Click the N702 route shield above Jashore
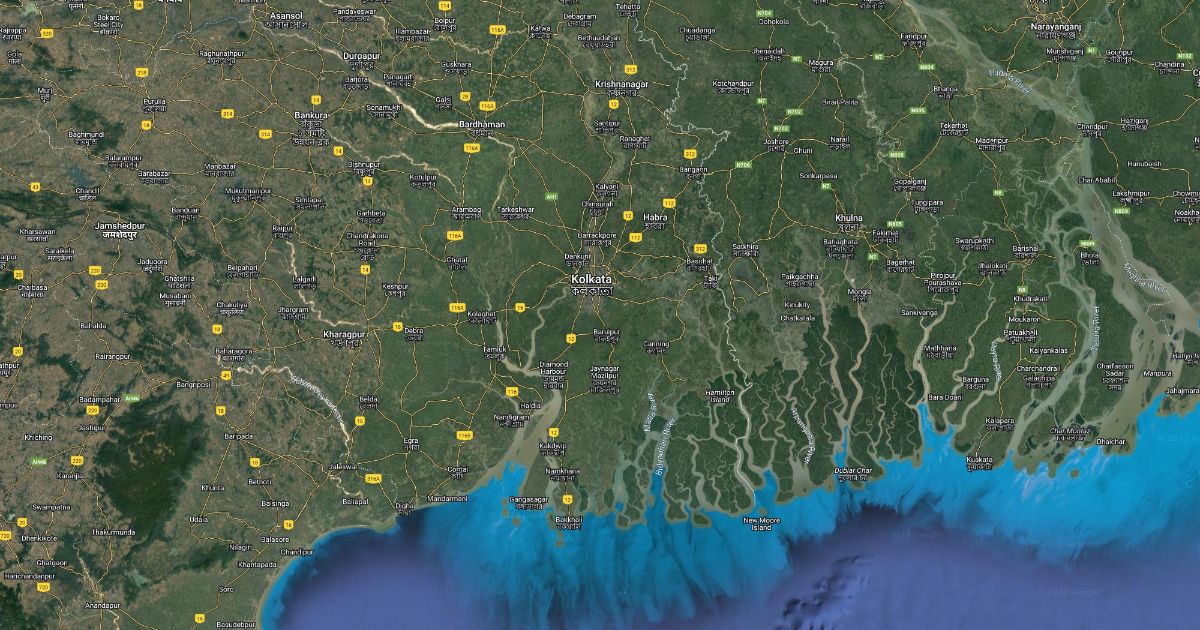 795,112
